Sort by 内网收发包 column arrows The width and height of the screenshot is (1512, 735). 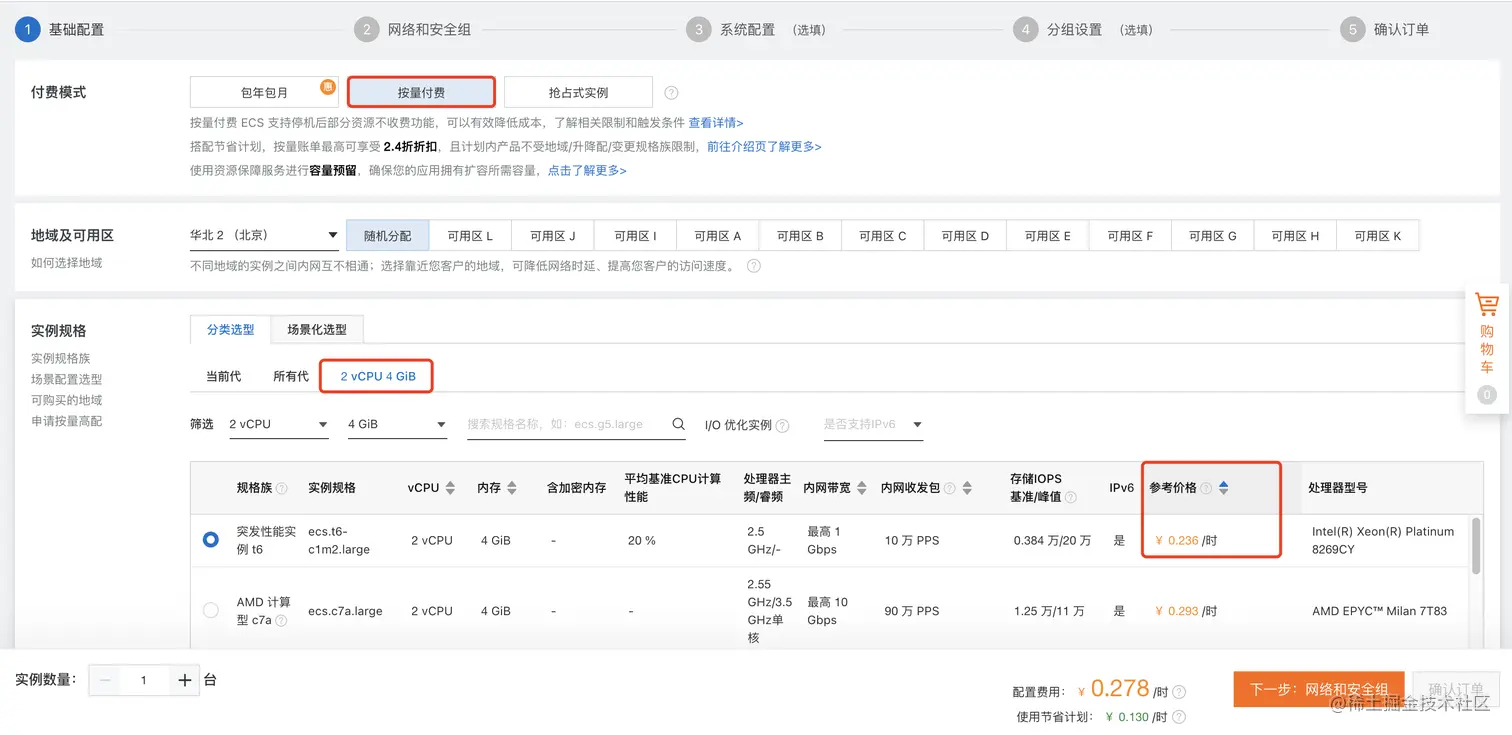pos(967,488)
